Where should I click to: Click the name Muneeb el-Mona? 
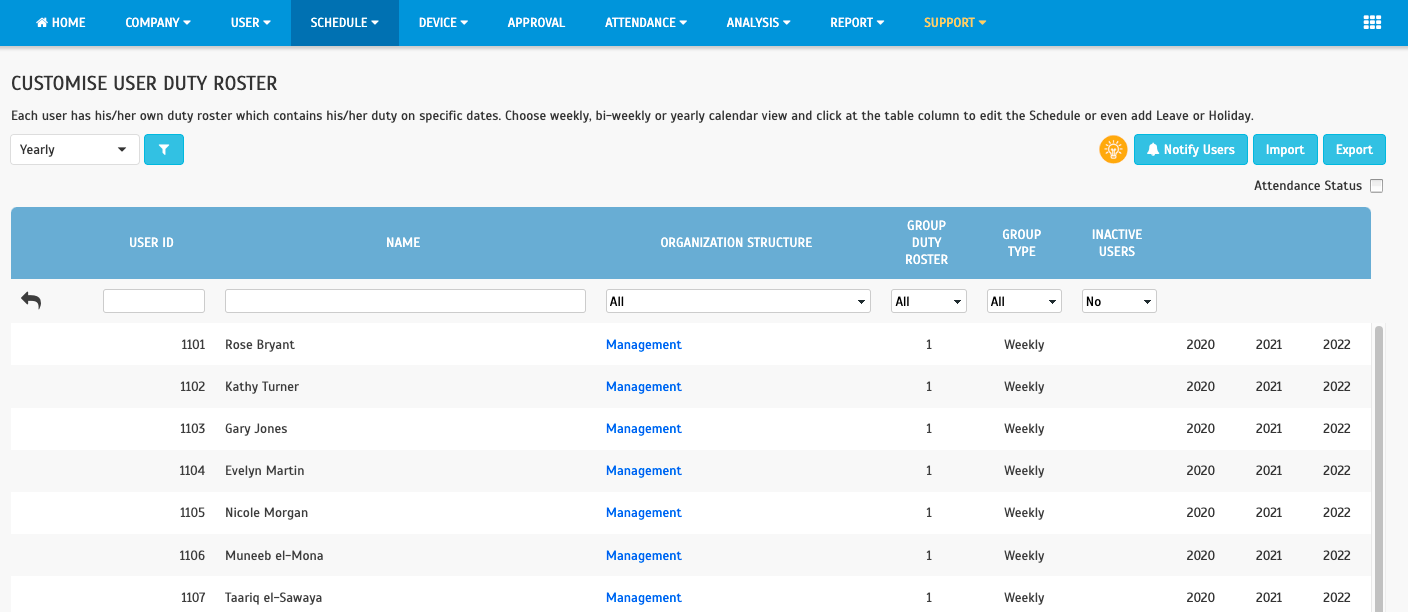coord(274,555)
